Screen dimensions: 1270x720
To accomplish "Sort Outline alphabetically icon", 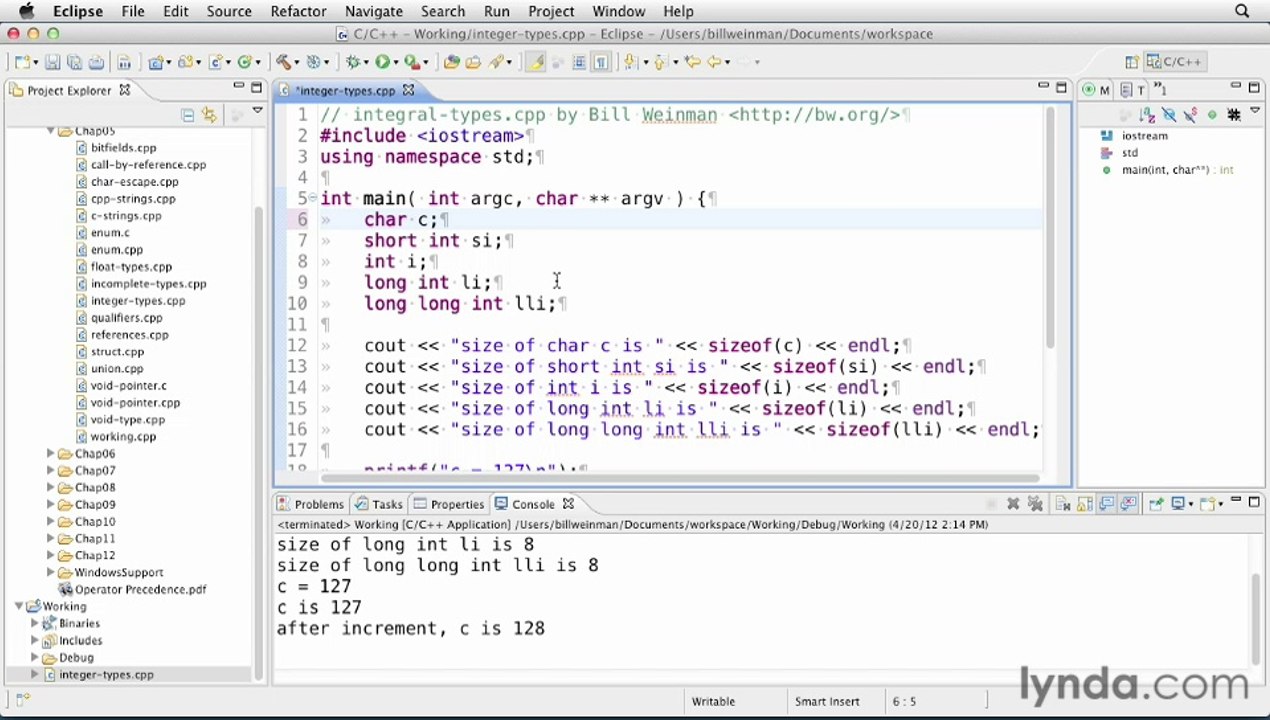I will pyautogui.click(x=1147, y=115).
